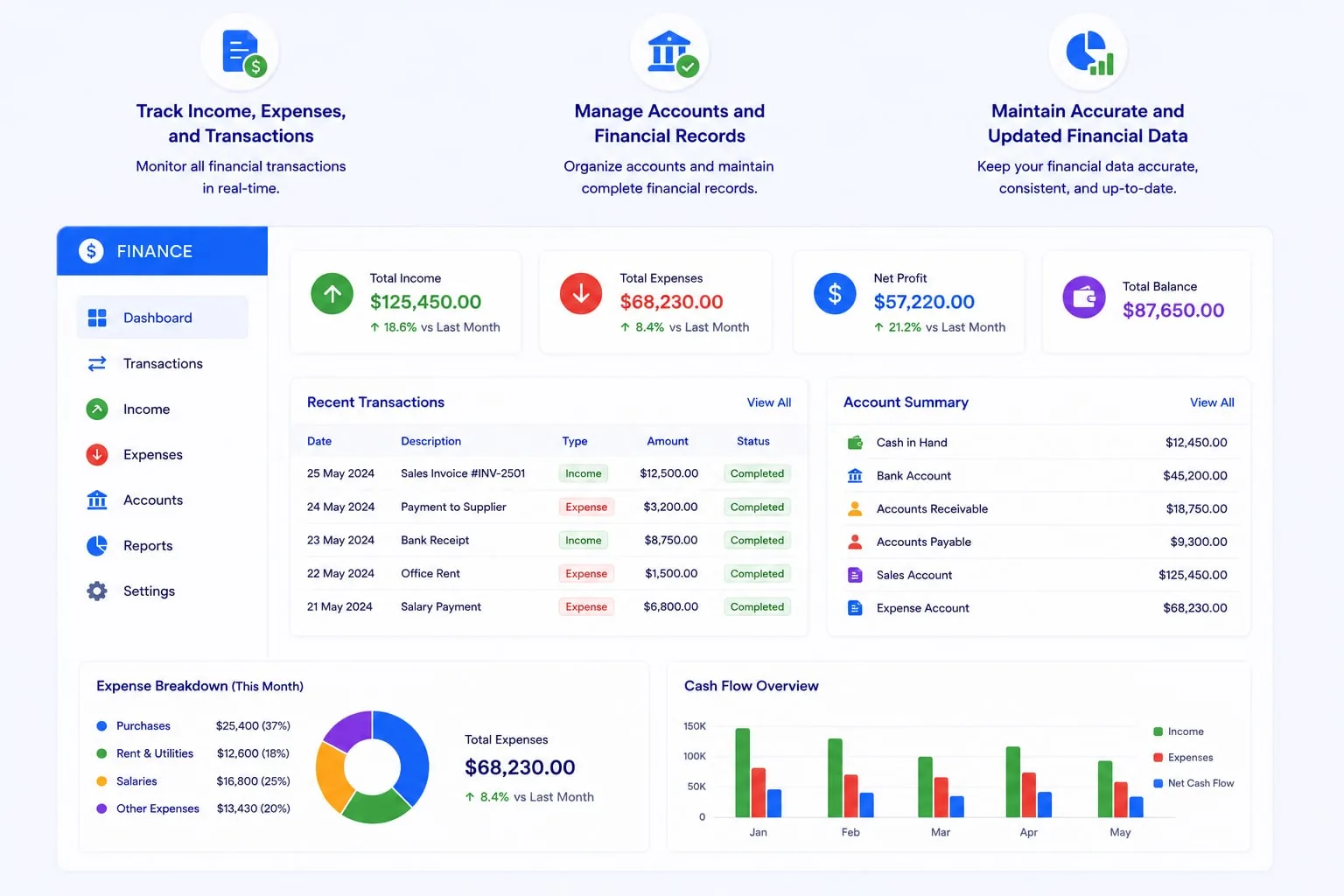Click the Reports pie chart sidebar icon
The height and width of the screenshot is (896, 1344).
(x=97, y=545)
